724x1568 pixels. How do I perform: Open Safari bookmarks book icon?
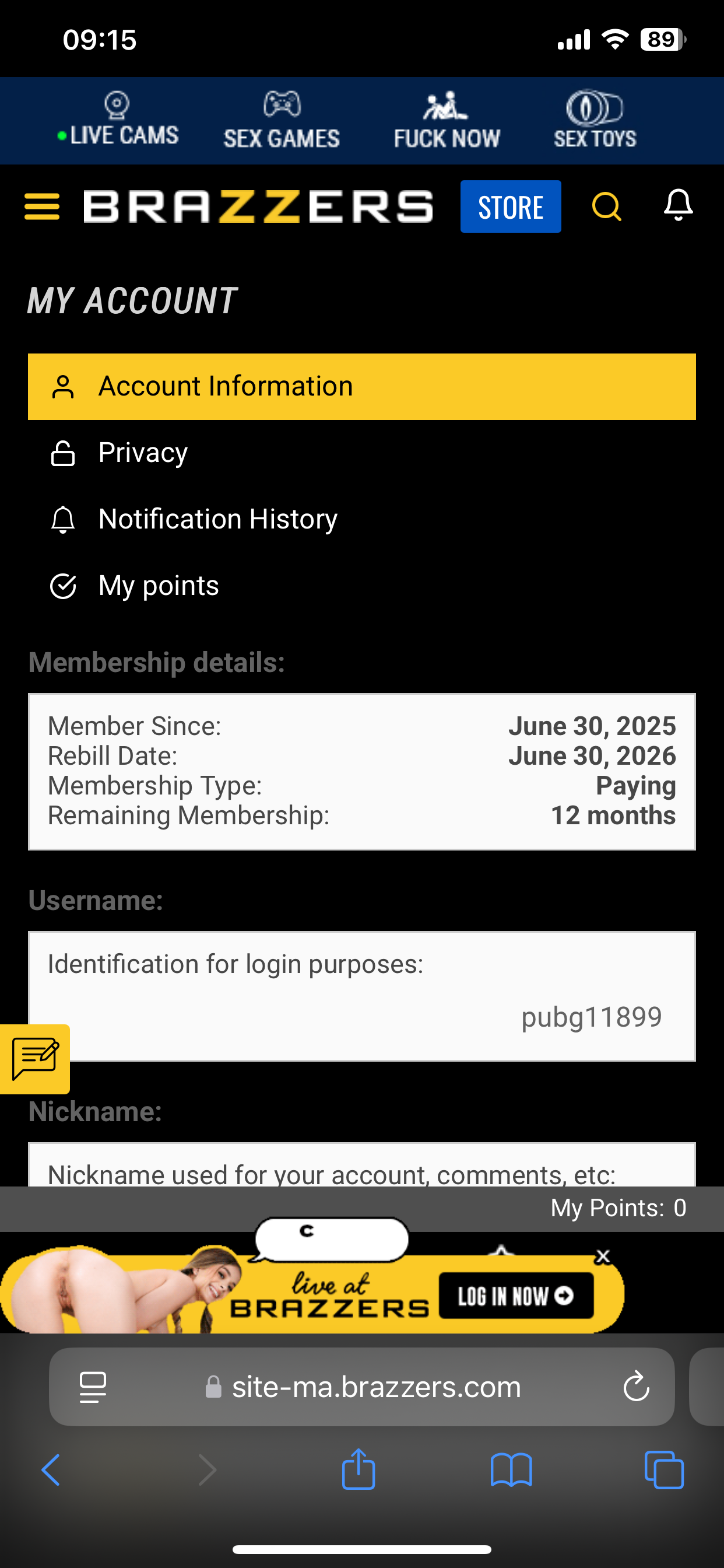(x=511, y=1469)
